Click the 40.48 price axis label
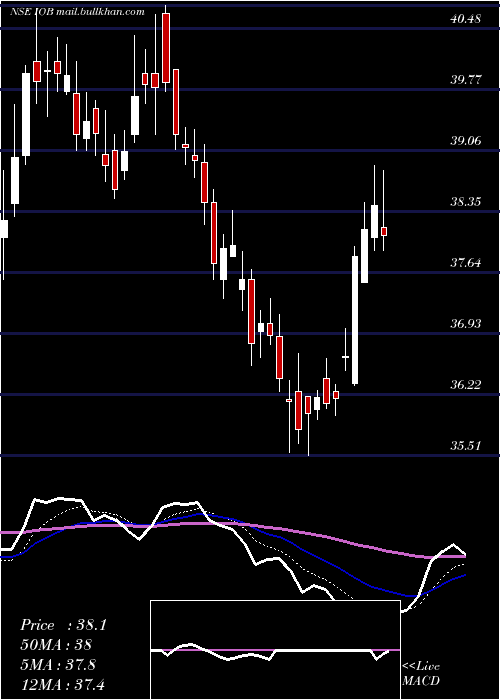 [465, 19]
